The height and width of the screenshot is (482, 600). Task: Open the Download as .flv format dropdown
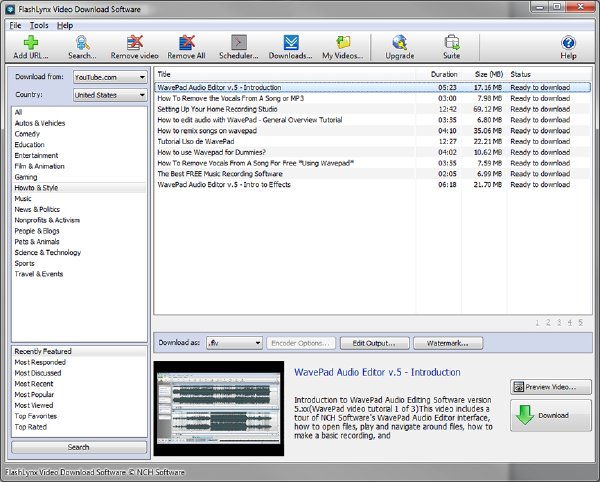234,343
